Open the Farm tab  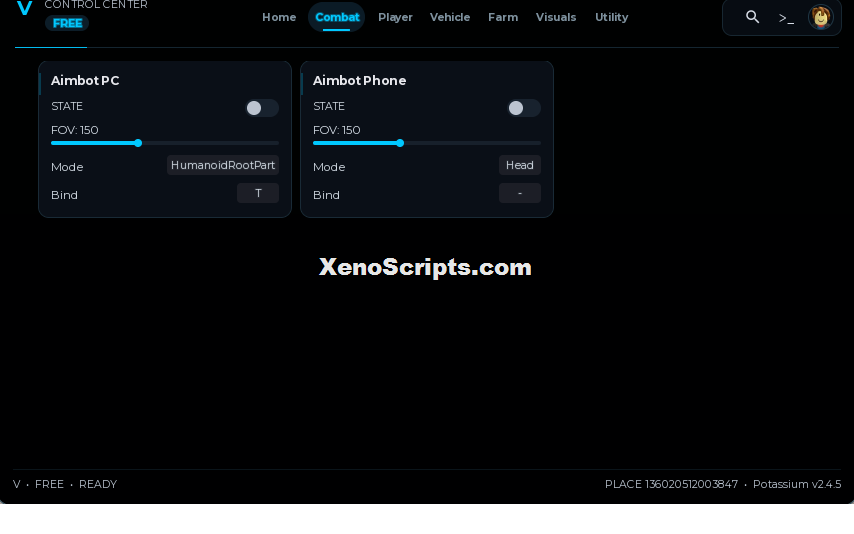(x=503, y=17)
